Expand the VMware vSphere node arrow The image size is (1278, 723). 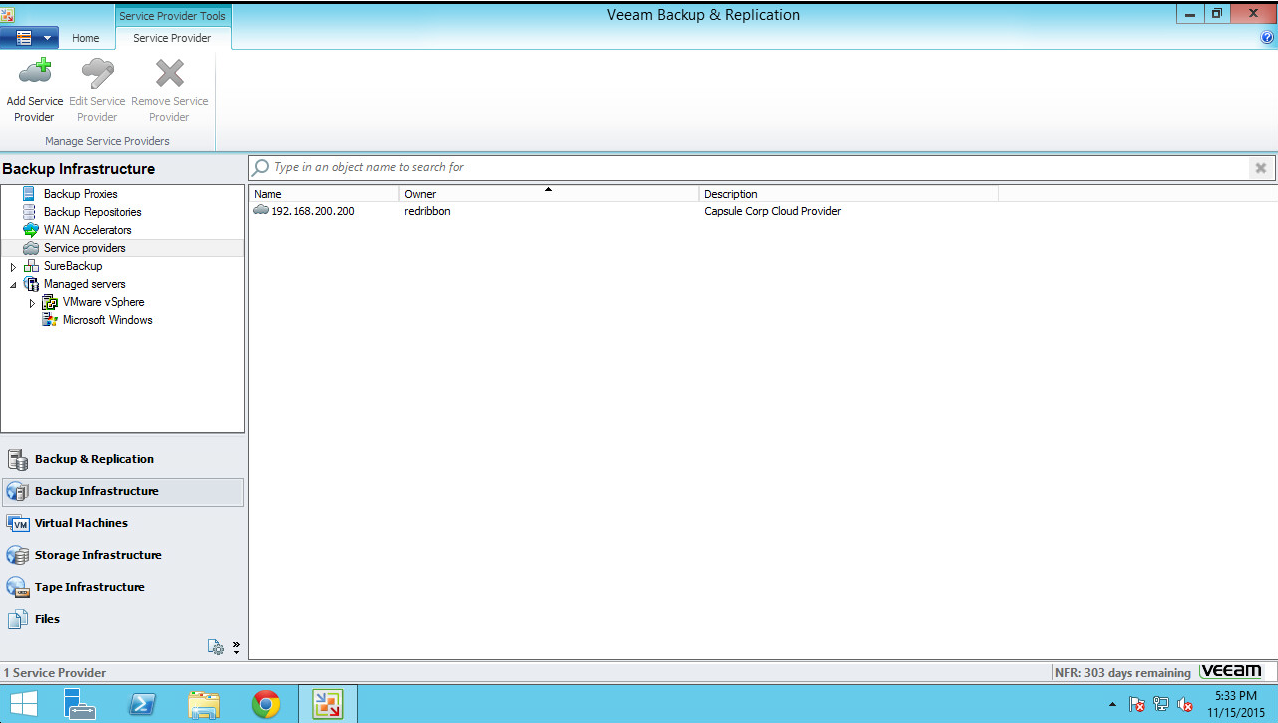(x=32, y=303)
